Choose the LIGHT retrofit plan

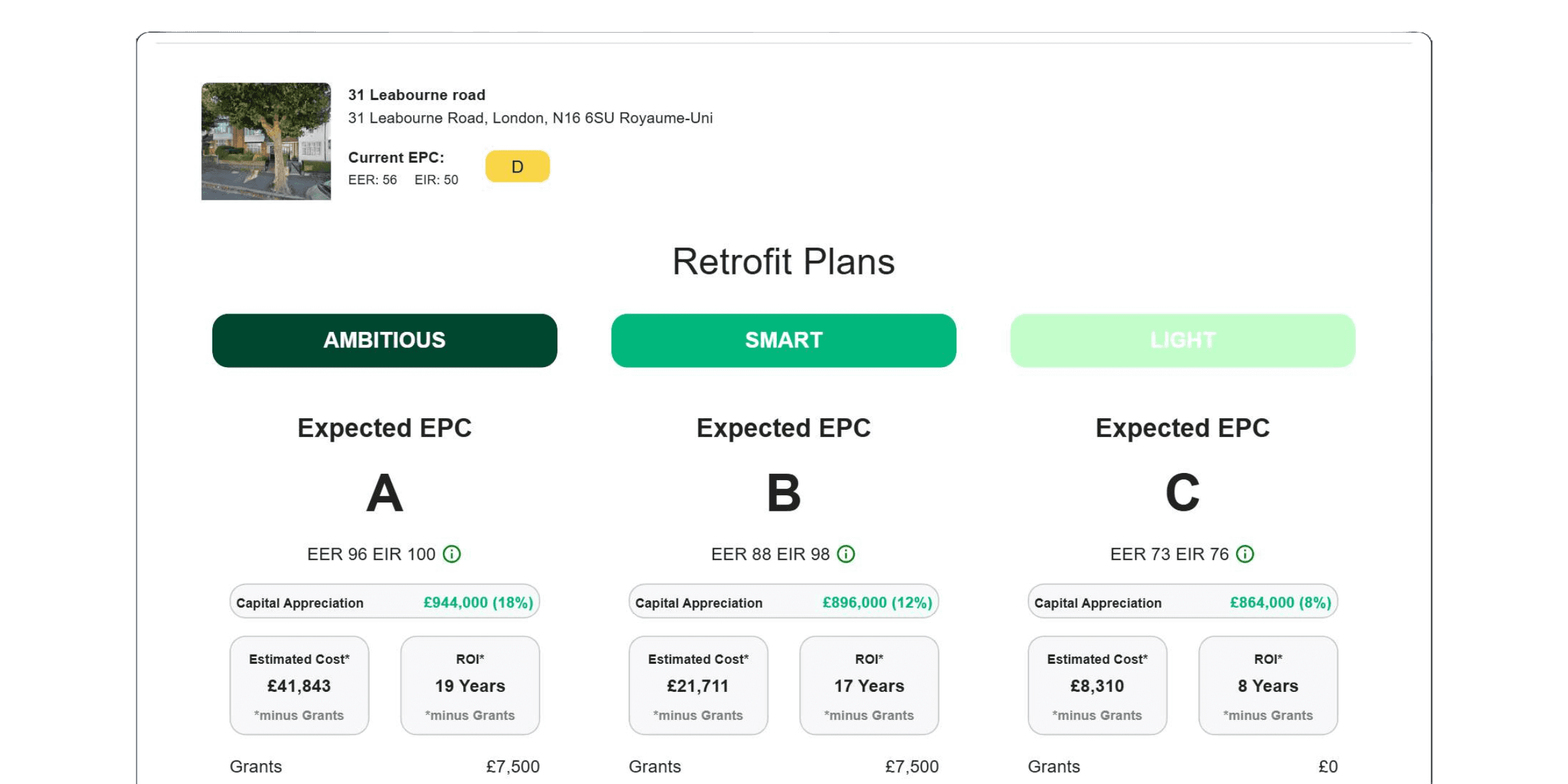[x=1183, y=340]
